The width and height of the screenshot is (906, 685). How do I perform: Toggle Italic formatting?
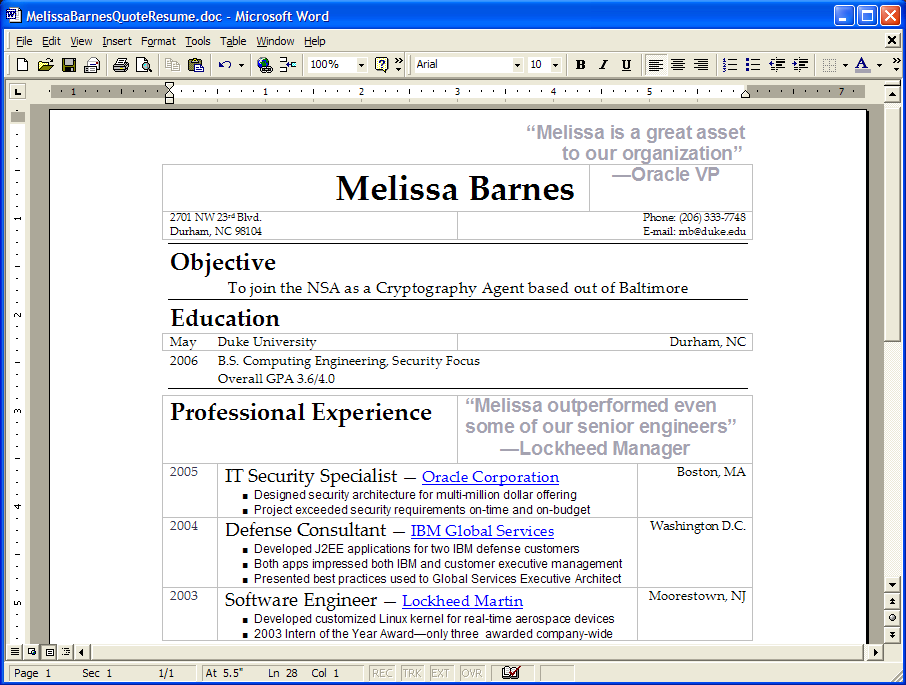point(603,65)
